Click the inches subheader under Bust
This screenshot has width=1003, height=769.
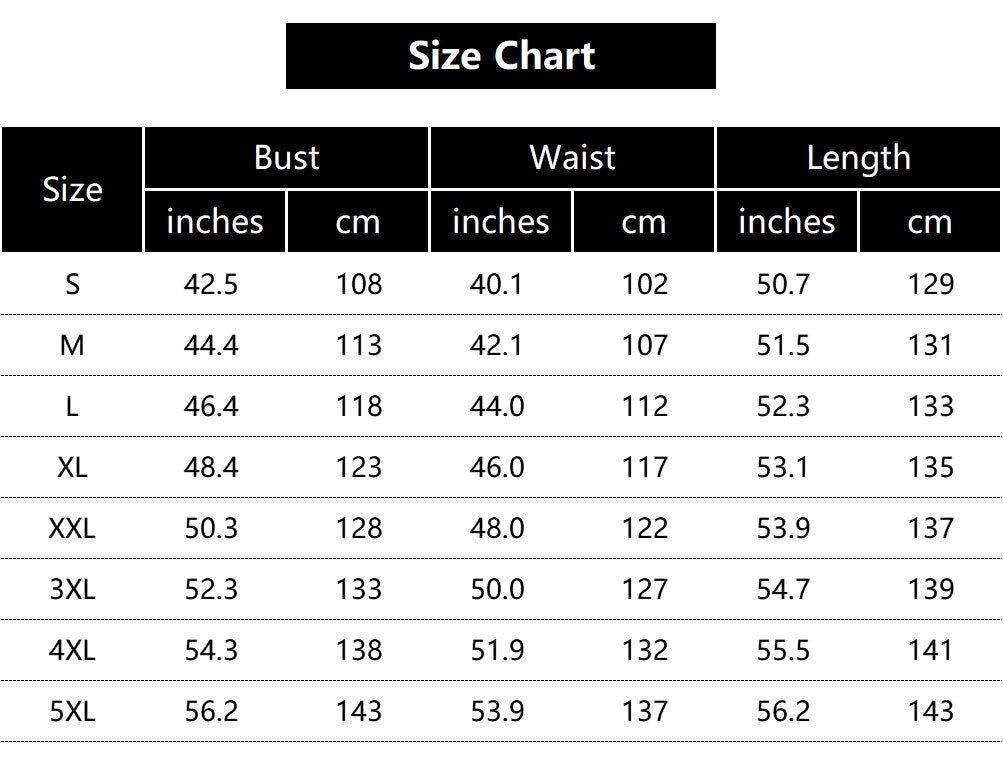(215, 222)
